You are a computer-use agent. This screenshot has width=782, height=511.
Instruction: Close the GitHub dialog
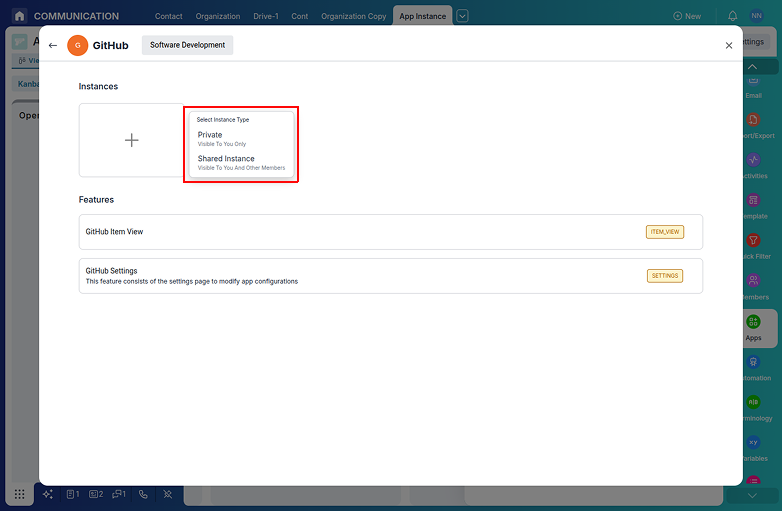point(729,45)
